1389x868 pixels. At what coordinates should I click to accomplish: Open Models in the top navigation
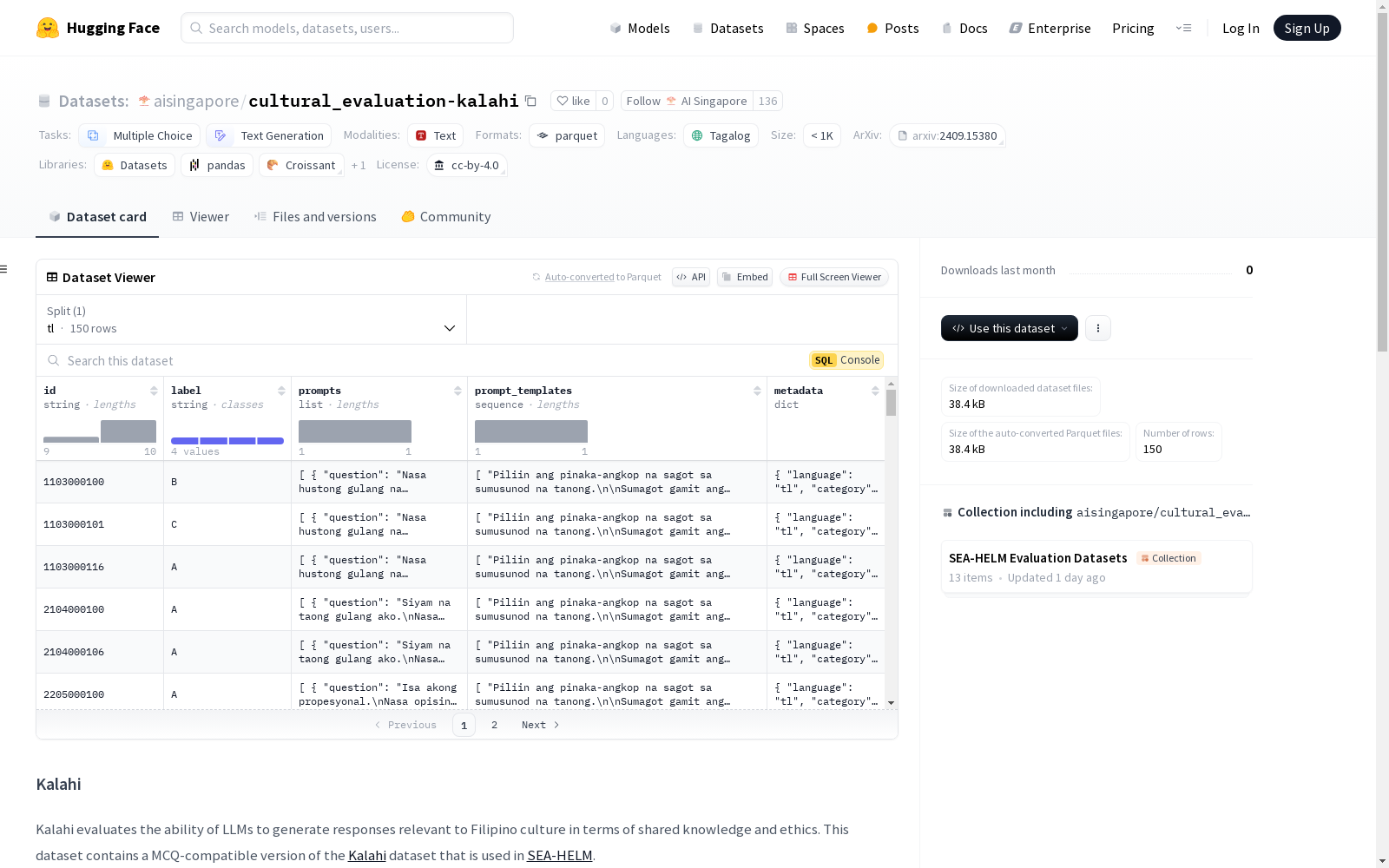click(x=640, y=28)
